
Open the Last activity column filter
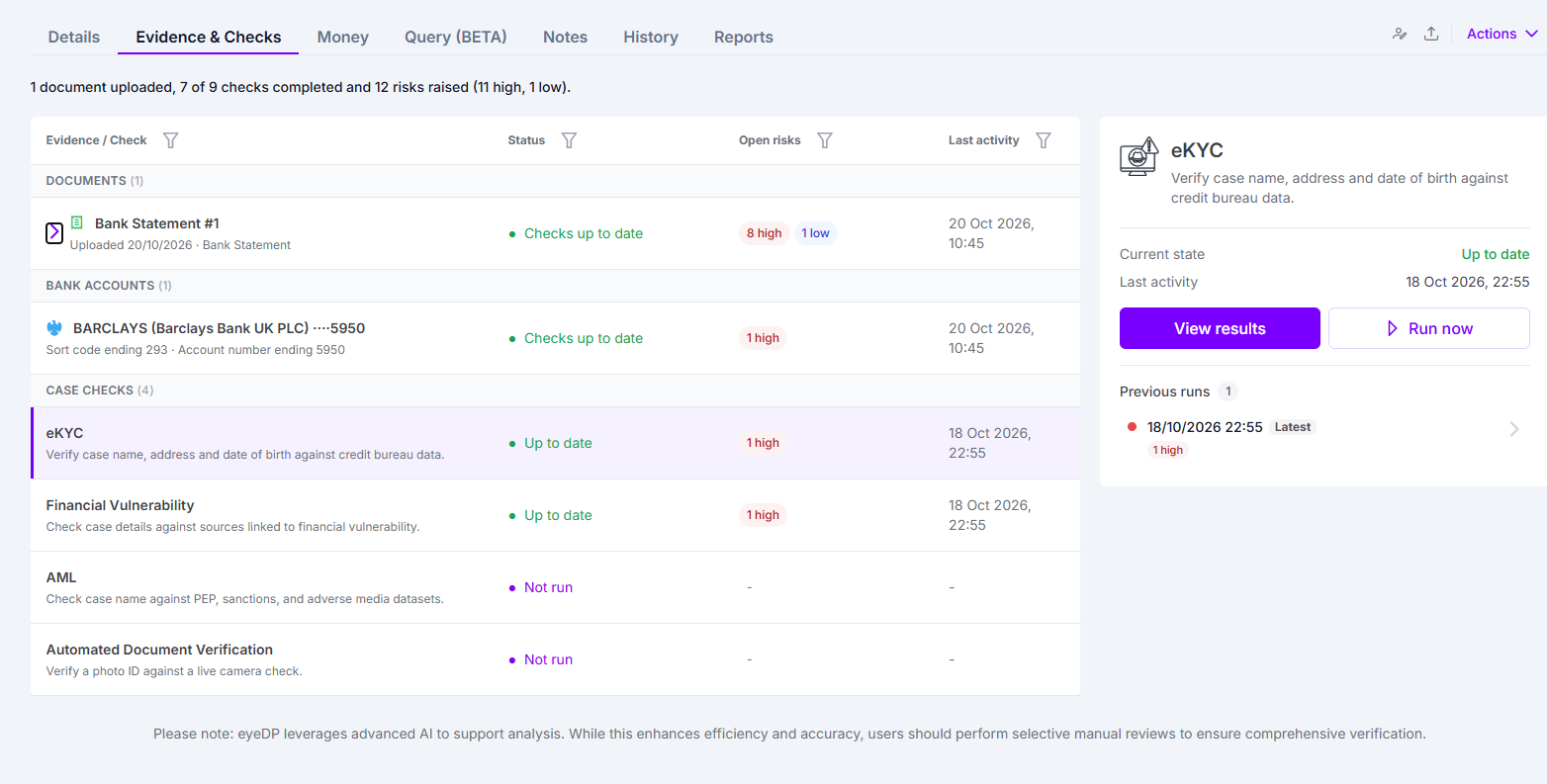[x=1044, y=140]
